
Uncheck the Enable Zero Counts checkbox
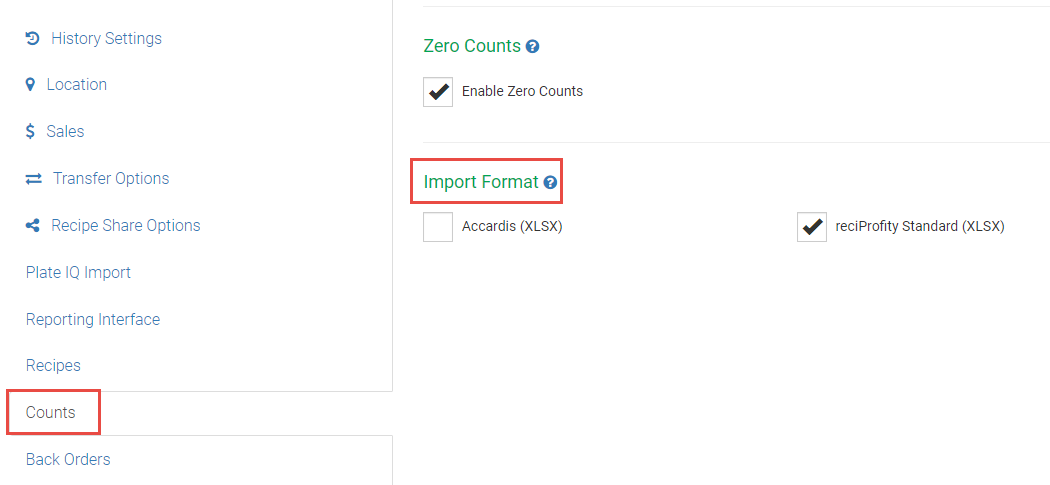coord(438,92)
